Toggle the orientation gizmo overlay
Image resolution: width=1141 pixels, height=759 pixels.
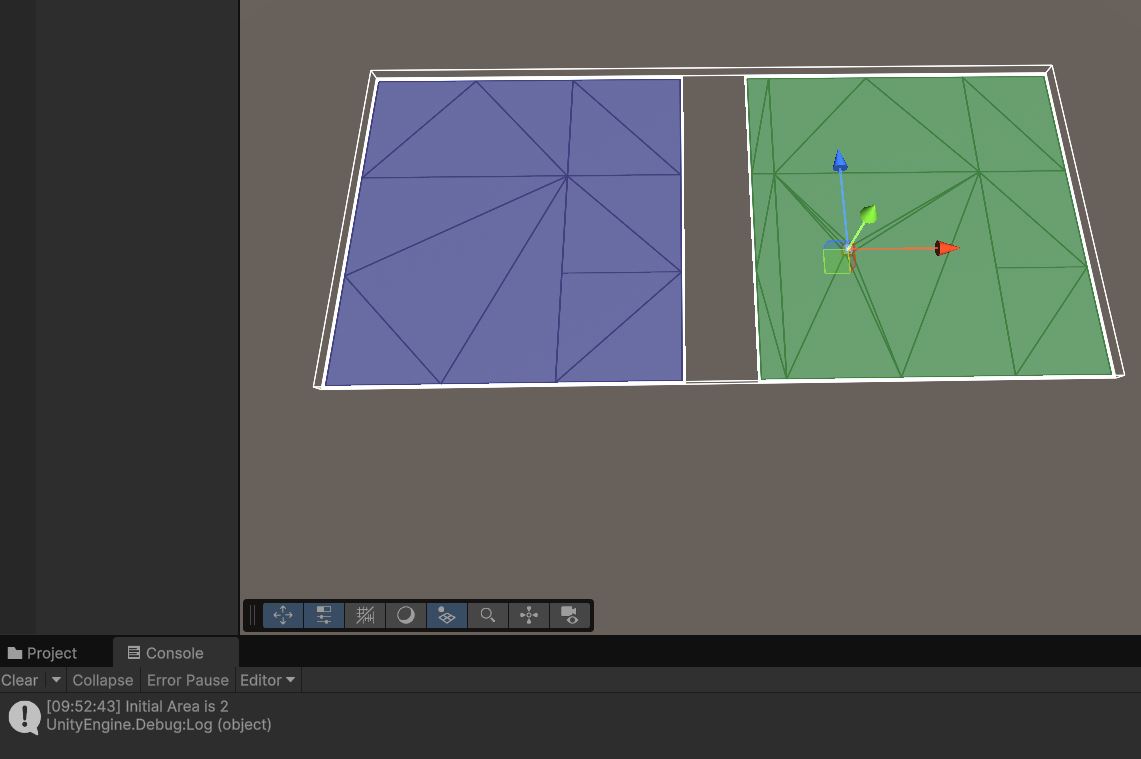528,616
